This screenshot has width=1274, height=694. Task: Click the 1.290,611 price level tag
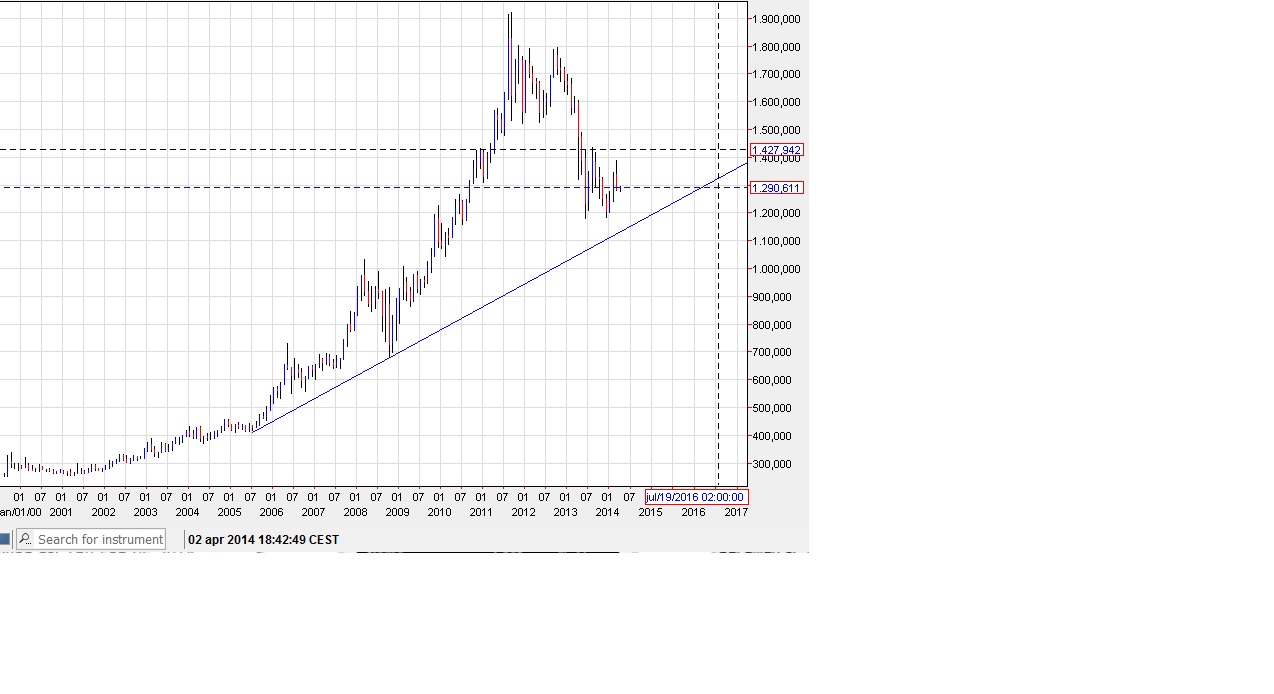tap(776, 188)
